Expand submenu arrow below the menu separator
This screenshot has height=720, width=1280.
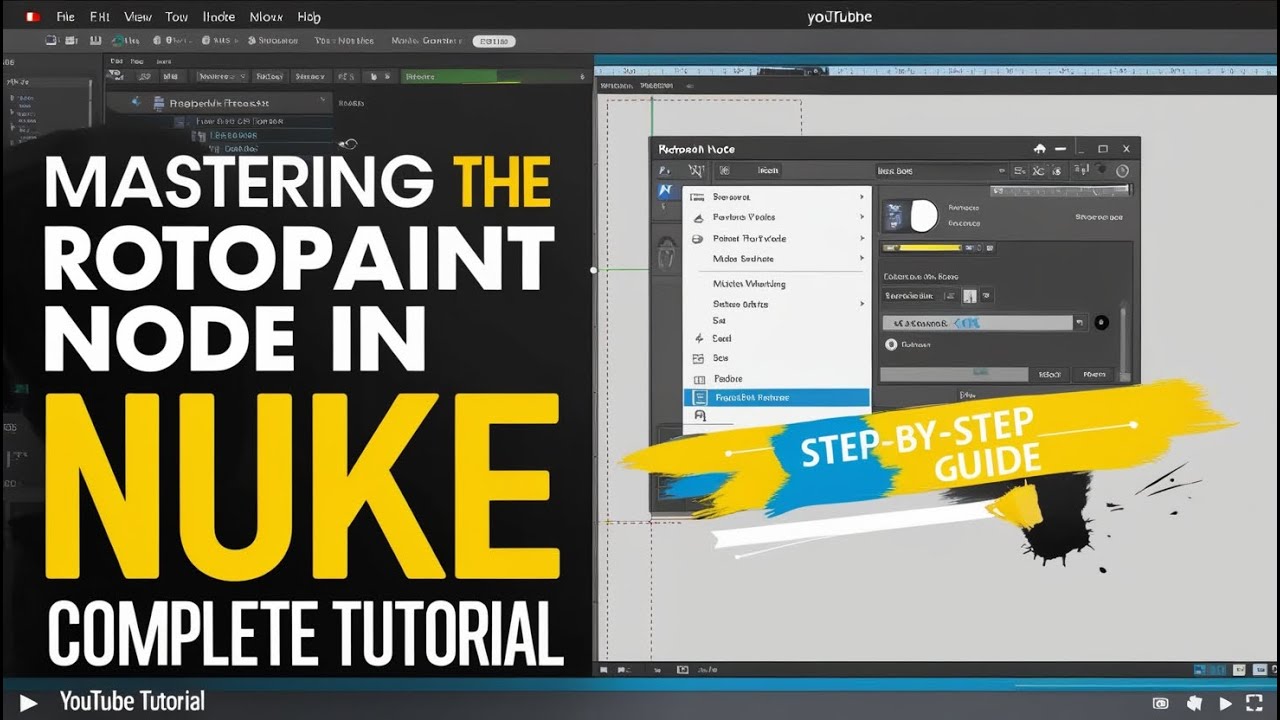(x=862, y=304)
